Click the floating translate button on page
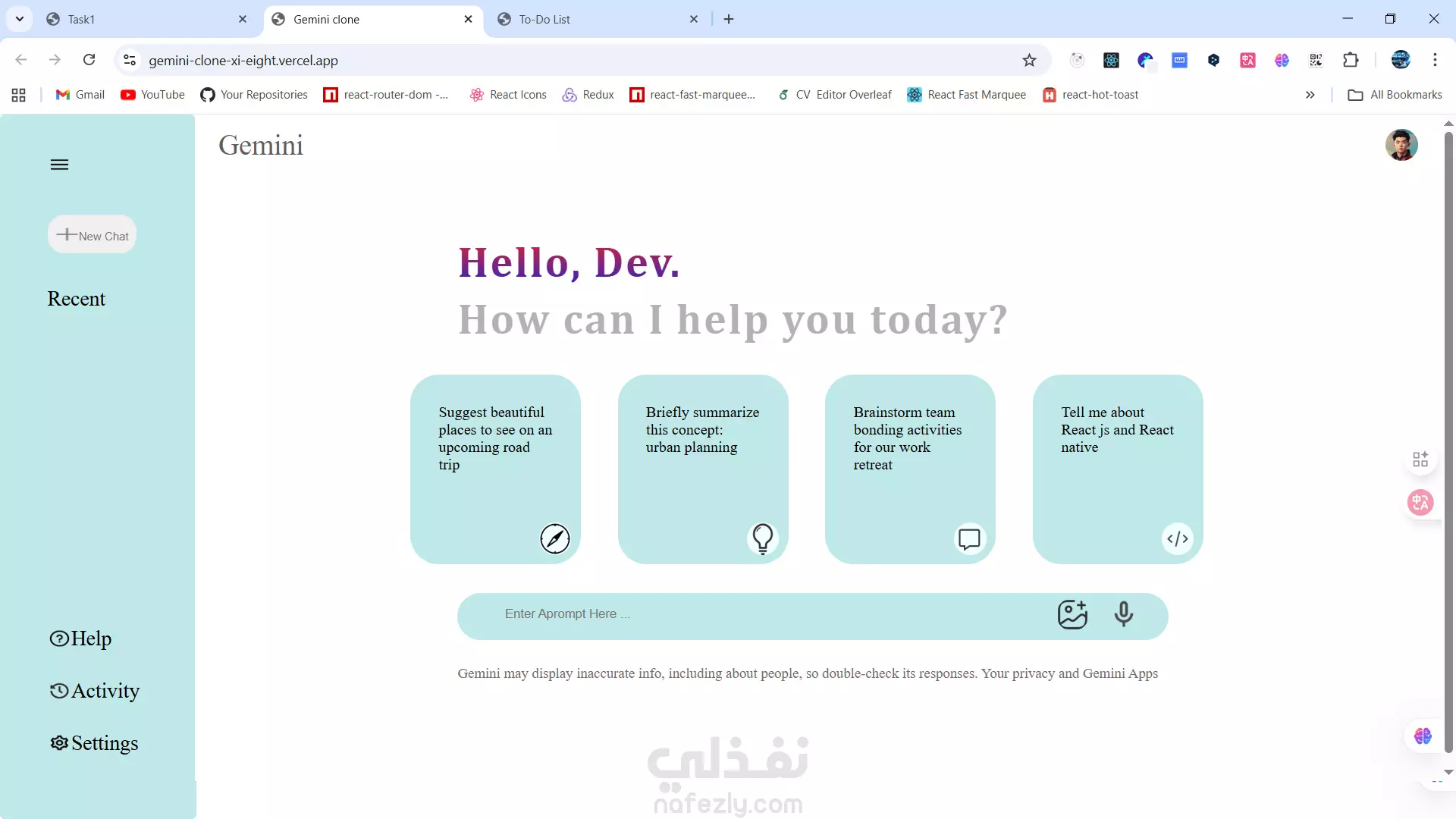The image size is (1456, 819). (1420, 502)
